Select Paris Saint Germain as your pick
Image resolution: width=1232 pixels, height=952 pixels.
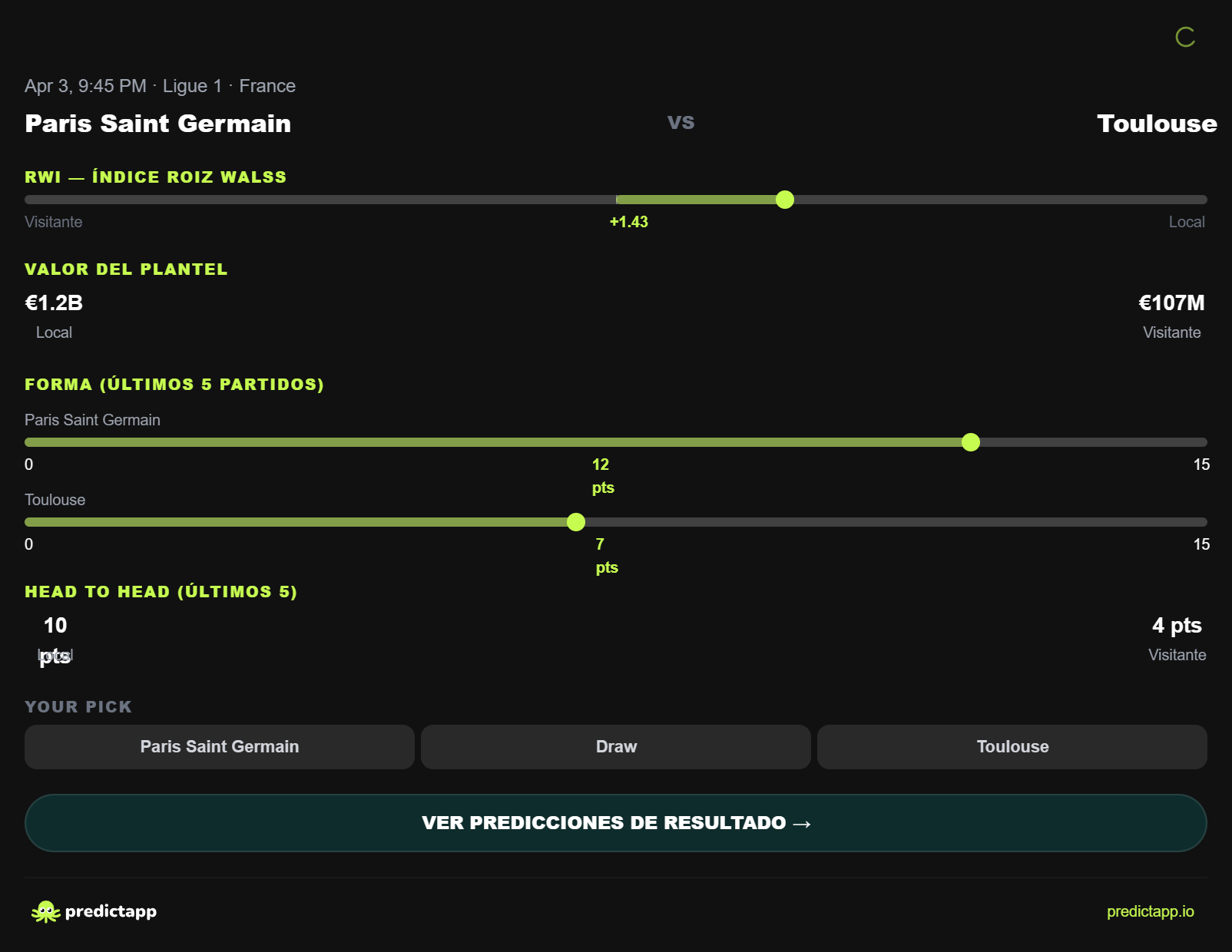(x=219, y=746)
